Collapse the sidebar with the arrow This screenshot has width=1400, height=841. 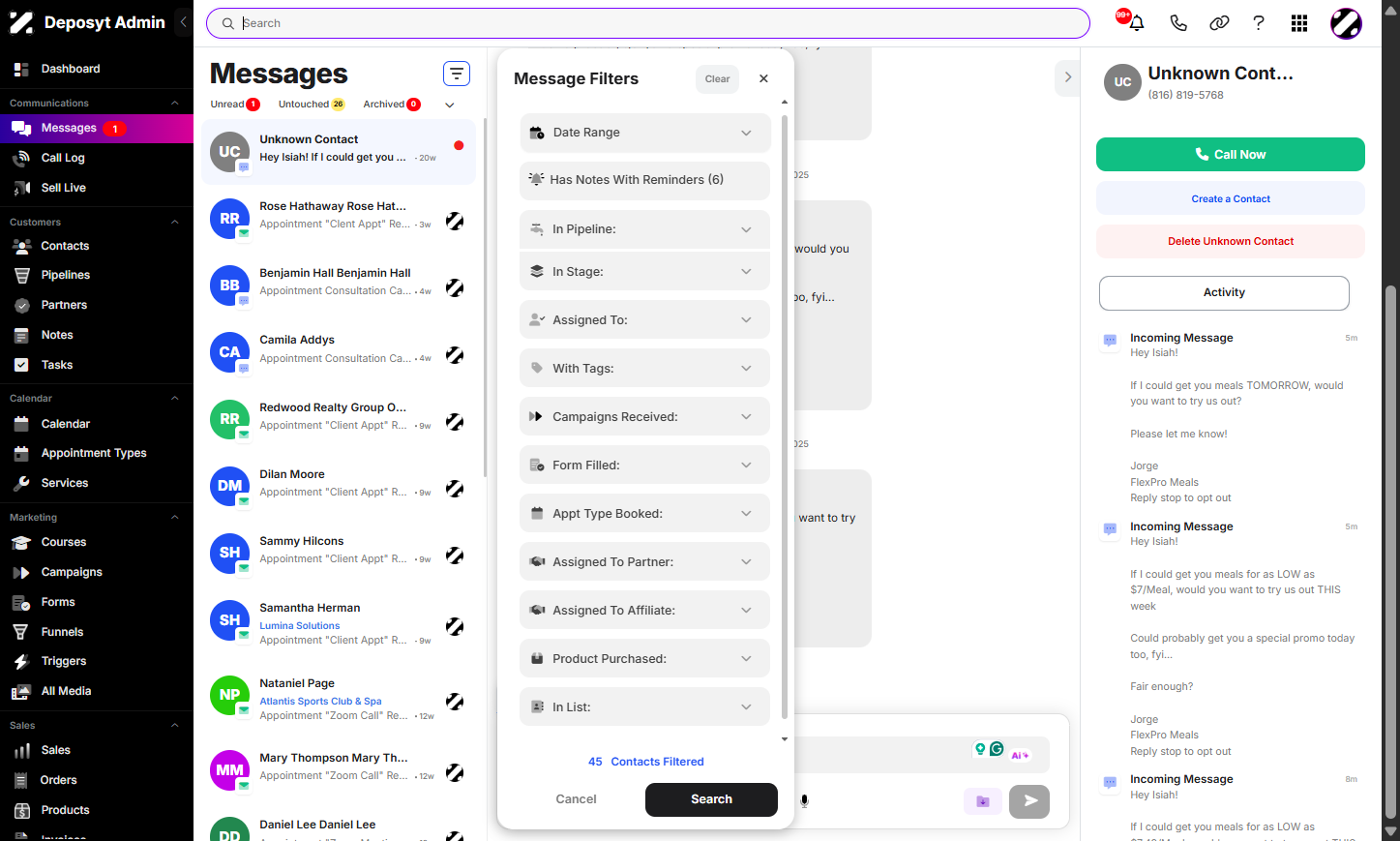point(183,22)
